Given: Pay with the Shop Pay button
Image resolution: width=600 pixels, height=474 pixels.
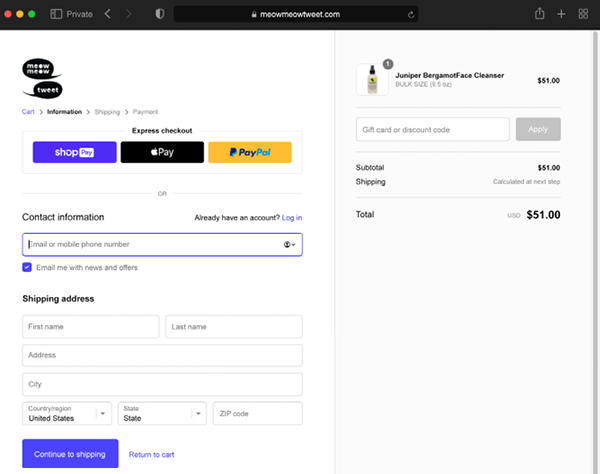Looking at the screenshot, I should pyautogui.click(x=75, y=152).
